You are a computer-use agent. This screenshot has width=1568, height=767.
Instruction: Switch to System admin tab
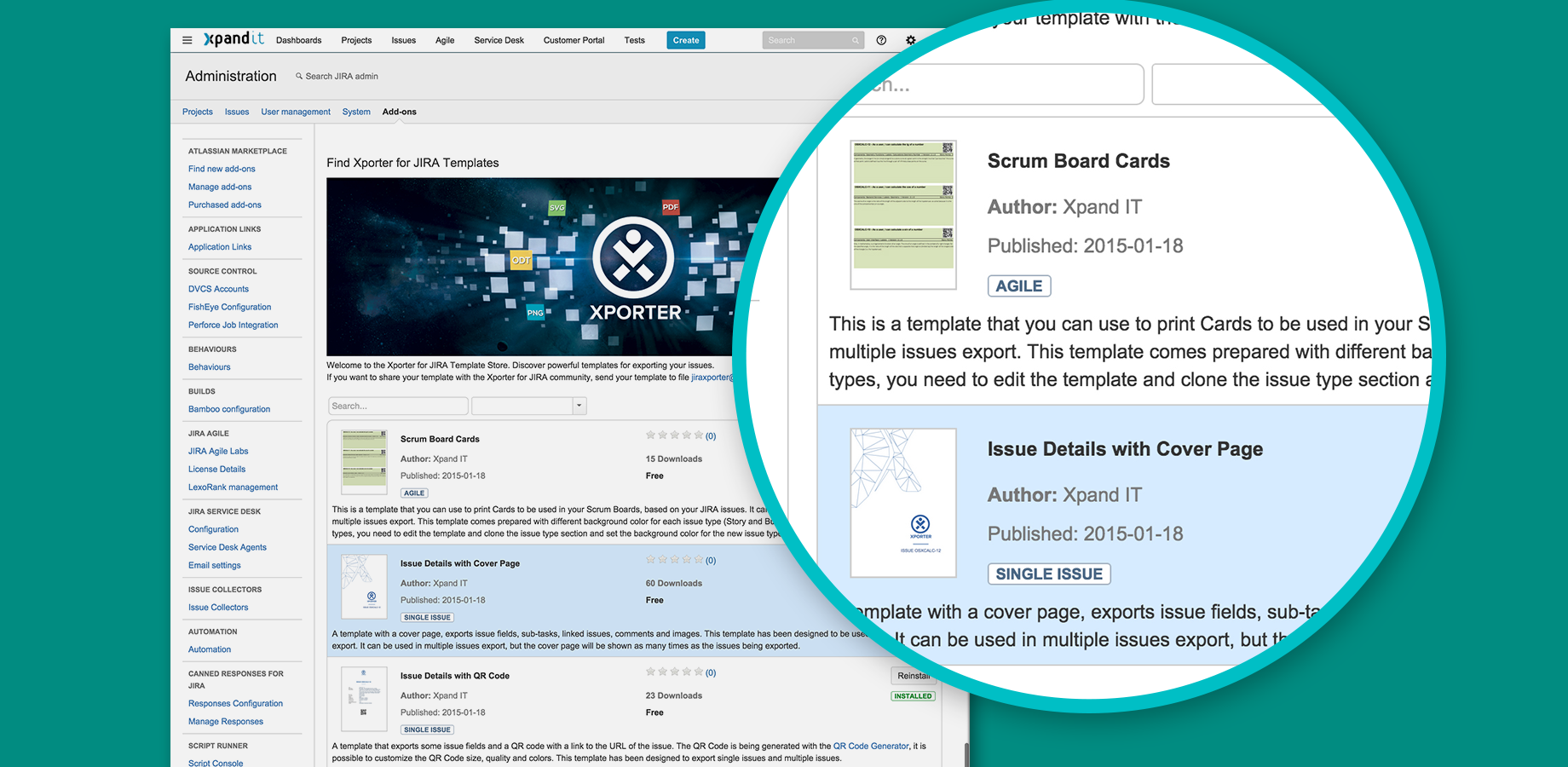tap(356, 112)
